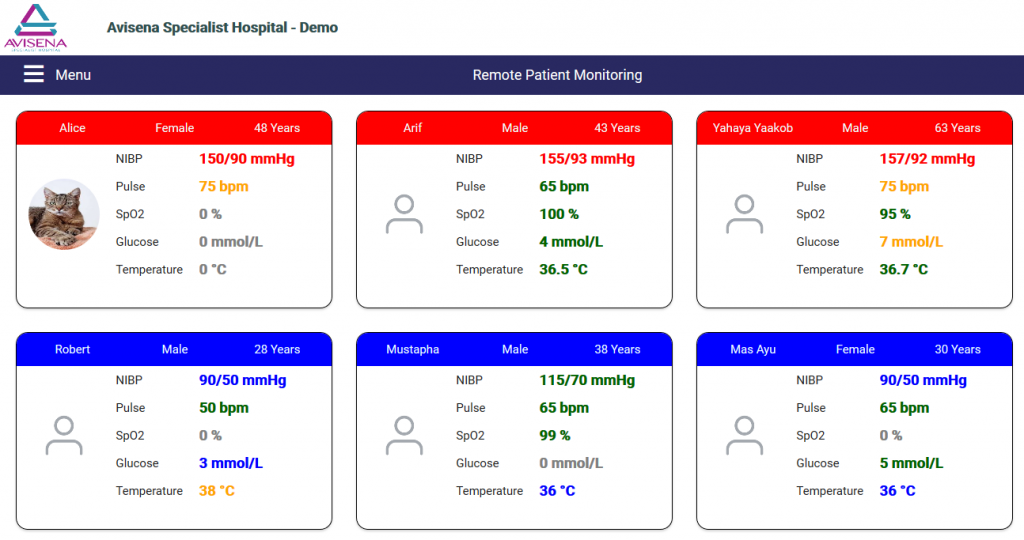Click Mustapha's profile avatar icon
The height and width of the screenshot is (540, 1024).
click(404, 436)
